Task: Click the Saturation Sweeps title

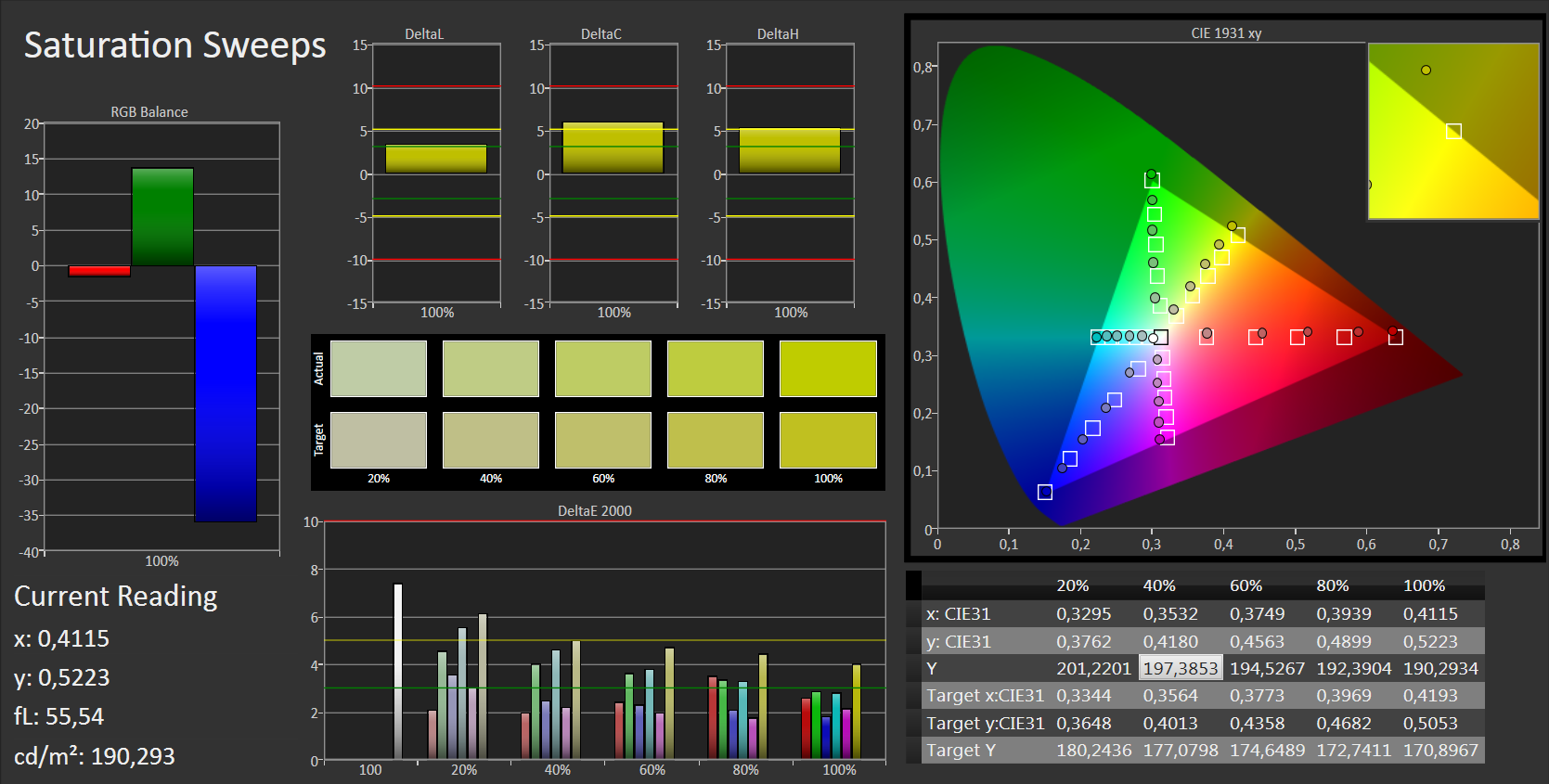Action: [x=174, y=45]
